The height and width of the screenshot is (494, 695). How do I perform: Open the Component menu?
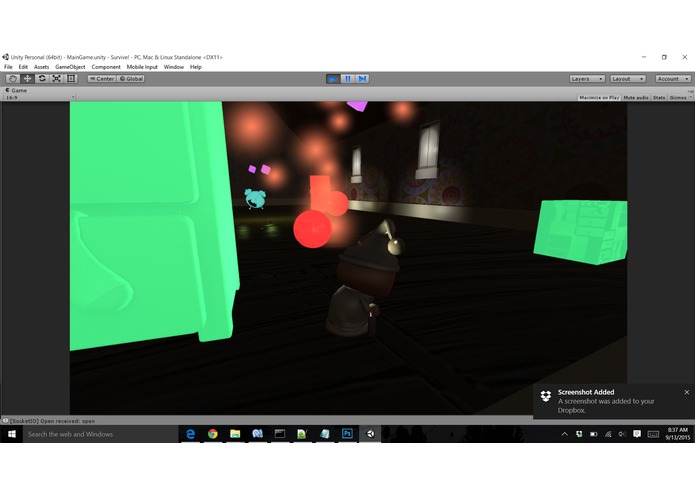(x=106, y=67)
